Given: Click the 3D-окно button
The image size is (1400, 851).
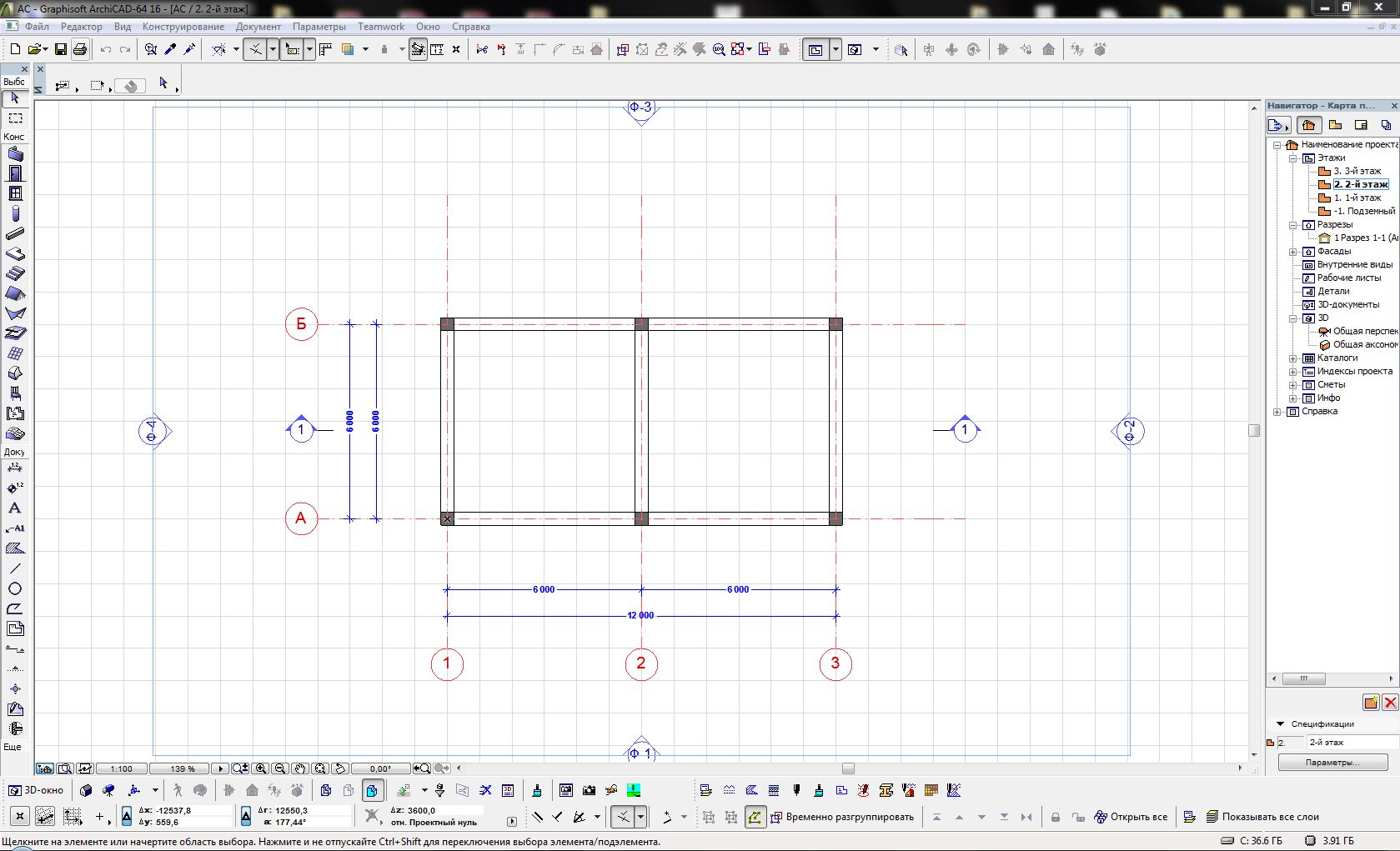Looking at the screenshot, I should coord(36,790).
